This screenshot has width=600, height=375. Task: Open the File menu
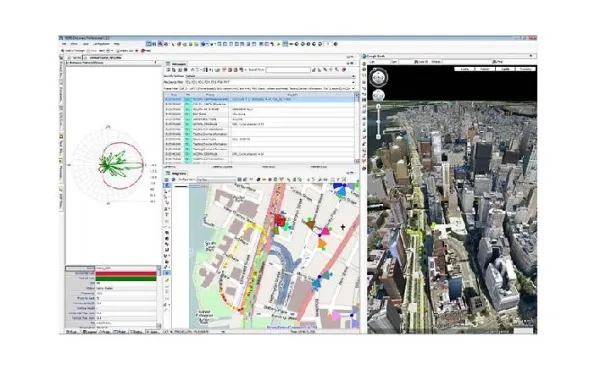(x=64, y=44)
